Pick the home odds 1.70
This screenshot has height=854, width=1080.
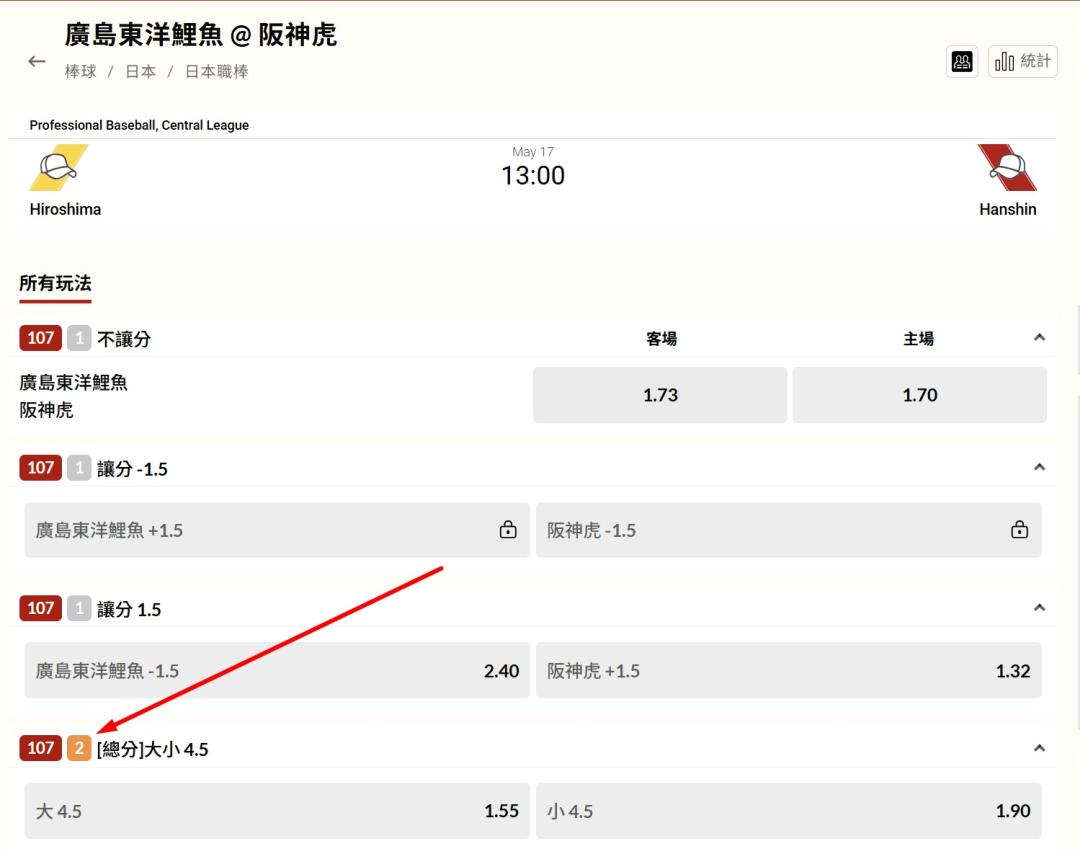pos(919,395)
